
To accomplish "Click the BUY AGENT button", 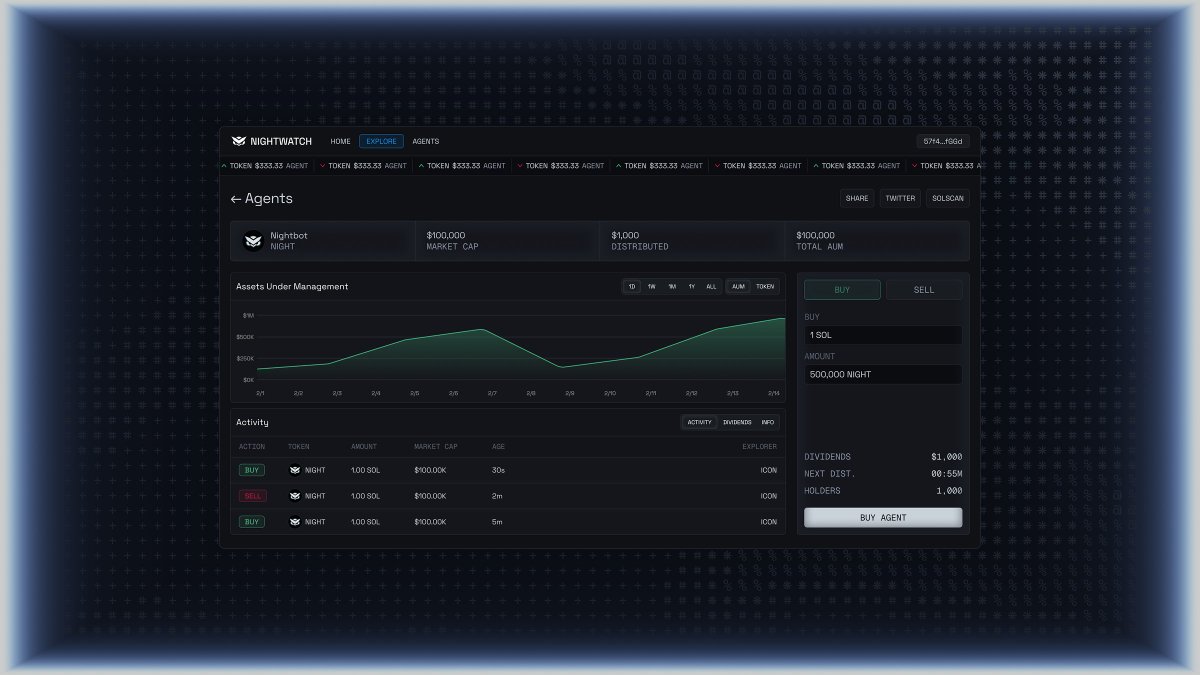I will click(883, 518).
